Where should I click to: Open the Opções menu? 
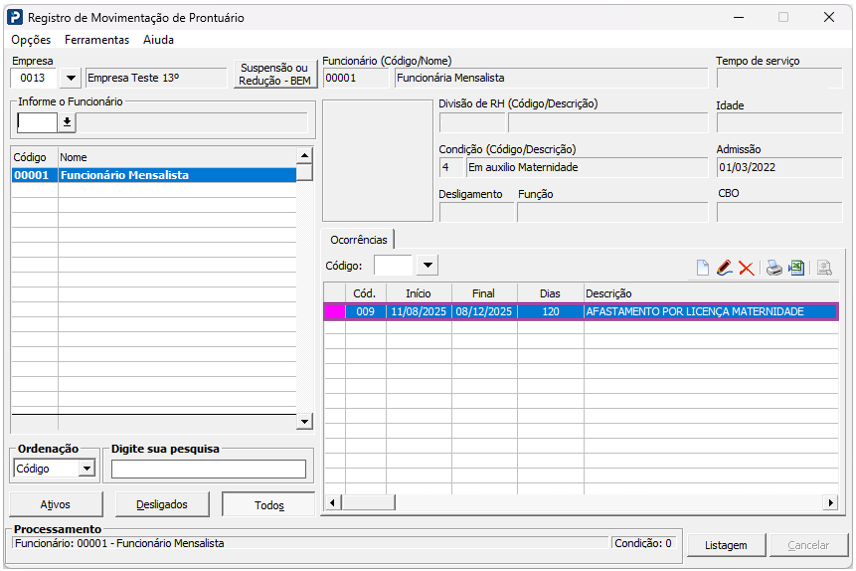click(x=31, y=40)
